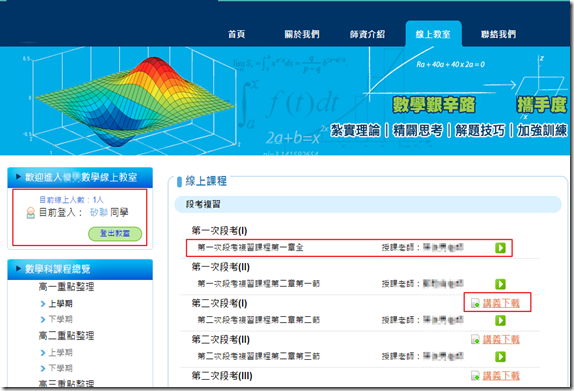This screenshot has width=574, height=391.
Task: Open 師資介紹 menu item
Action: pos(367,34)
